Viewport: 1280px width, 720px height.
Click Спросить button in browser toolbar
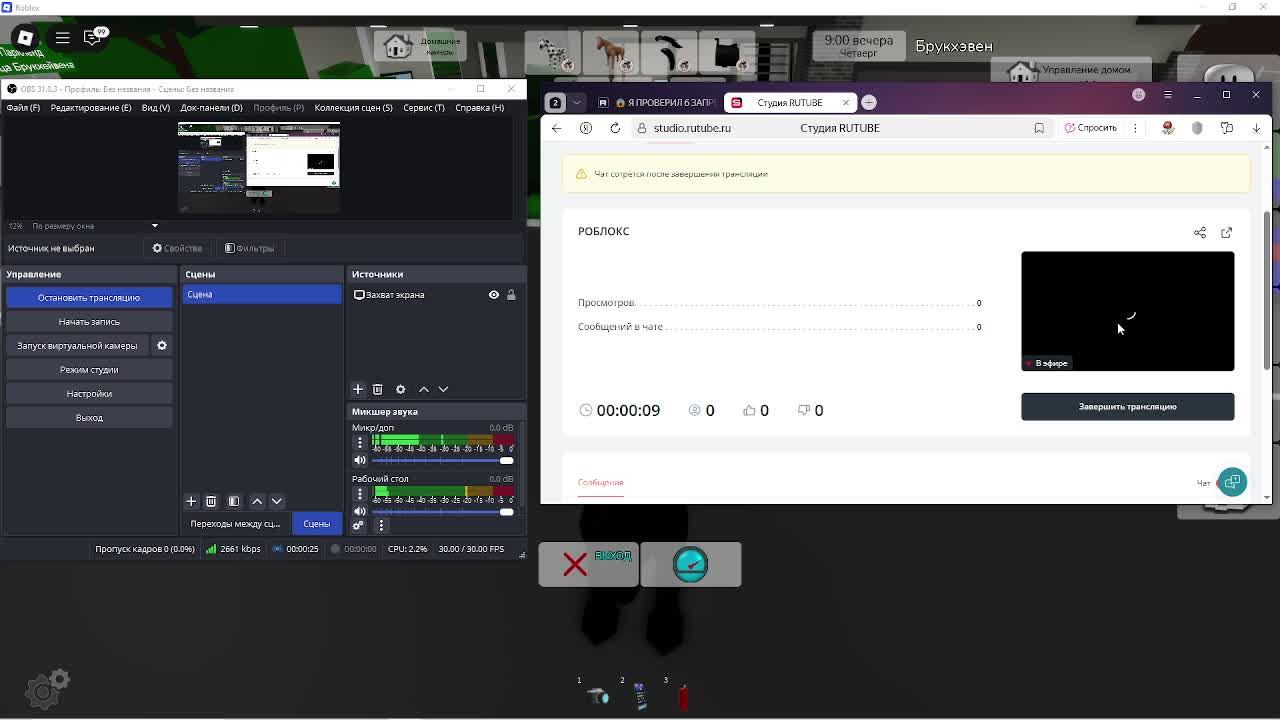click(1090, 128)
